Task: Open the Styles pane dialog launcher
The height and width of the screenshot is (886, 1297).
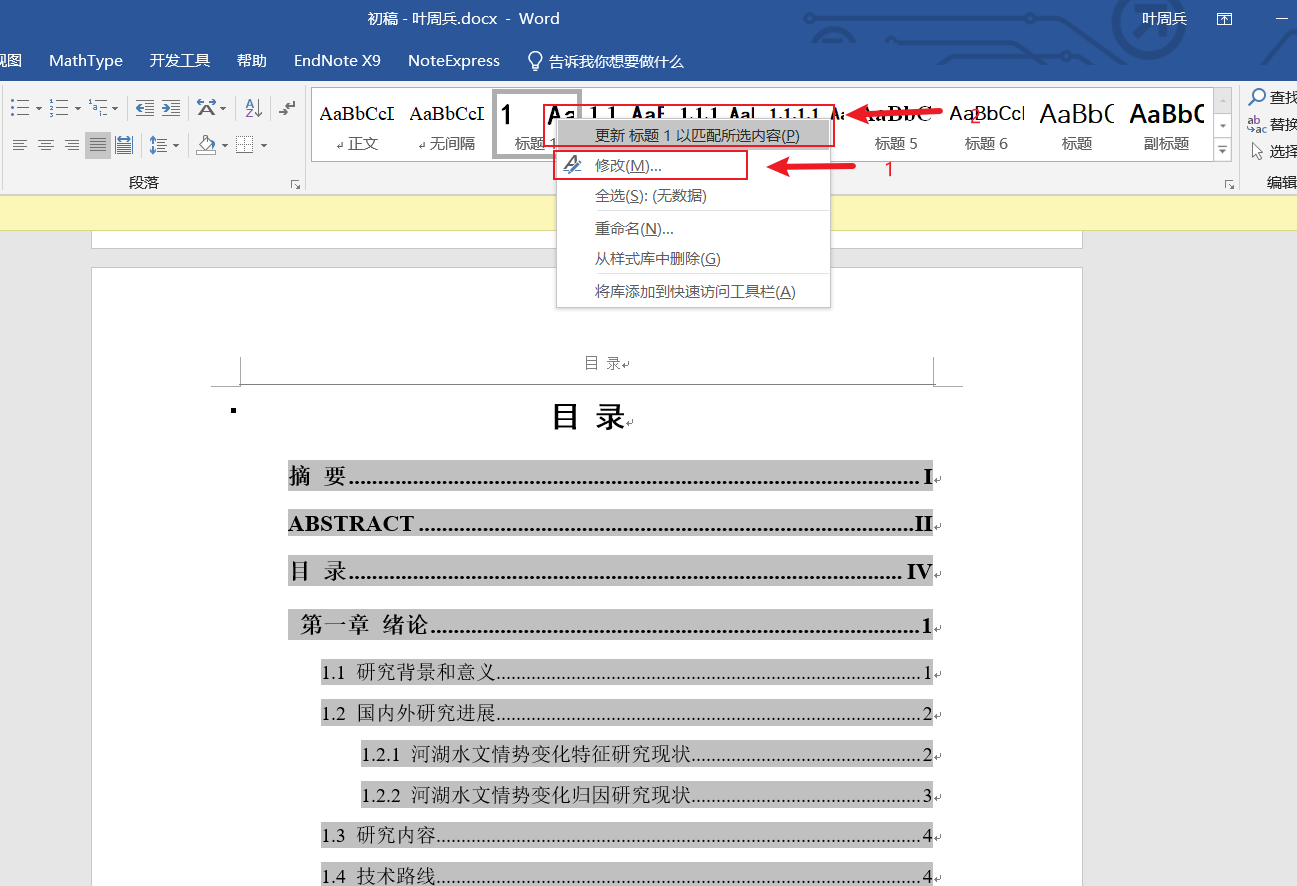Action: [1229, 185]
